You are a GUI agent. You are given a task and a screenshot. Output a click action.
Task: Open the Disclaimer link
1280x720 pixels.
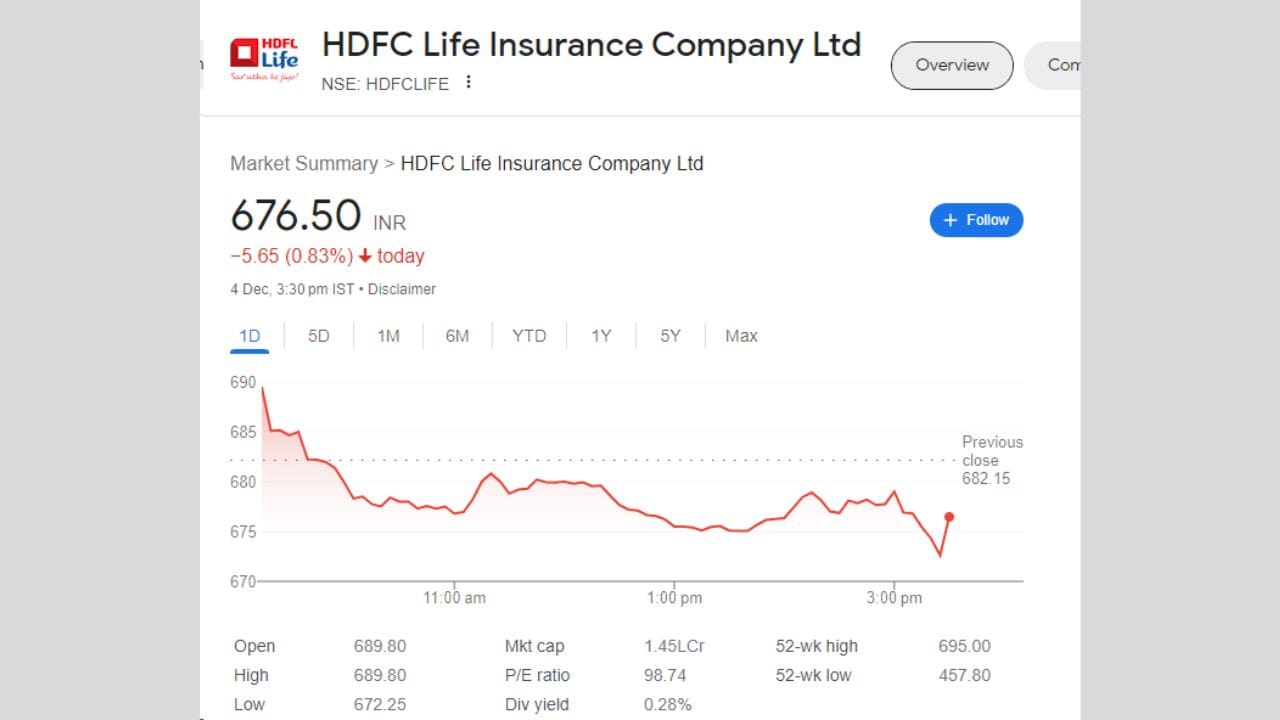tap(402, 289)
